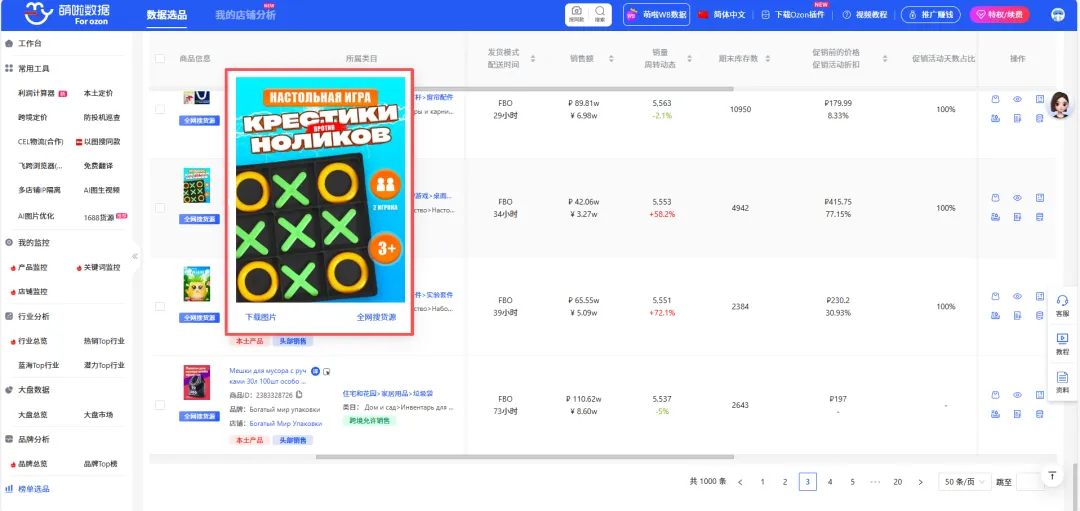The height and width of the screenshot is (511, 1080).
Task: Click eye monitor icon in ₽65.55w row
Action: click(x=1017, y=296)
